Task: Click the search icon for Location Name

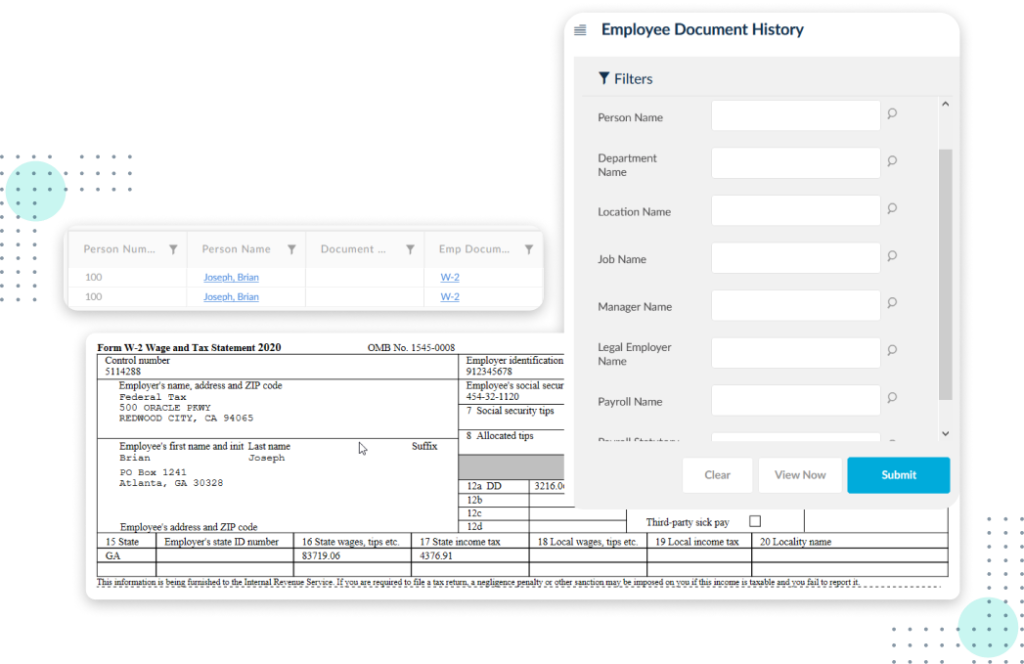Action: point(892,209)
